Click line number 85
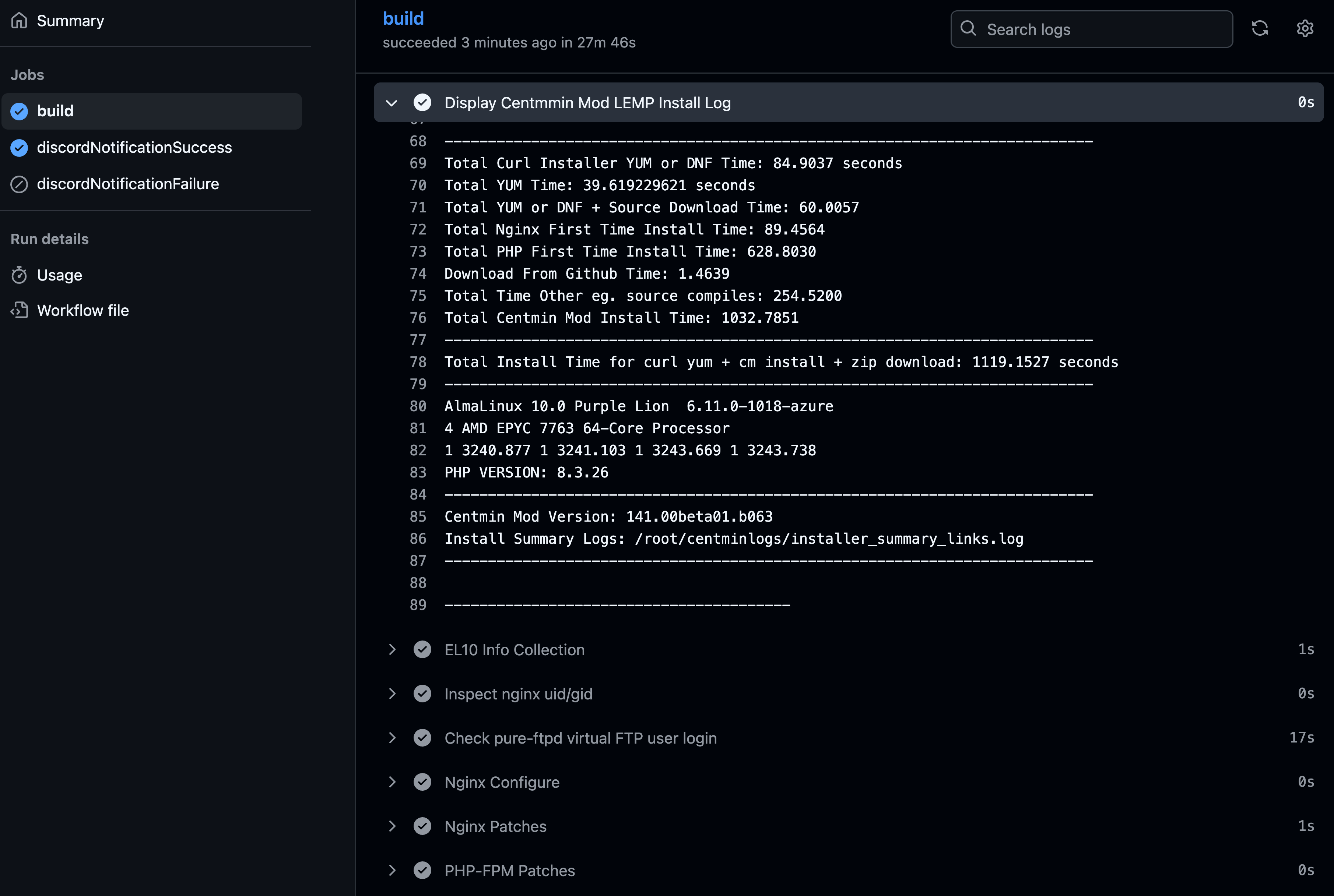This screenshot has height=896, width=1334. click(418, 516)
